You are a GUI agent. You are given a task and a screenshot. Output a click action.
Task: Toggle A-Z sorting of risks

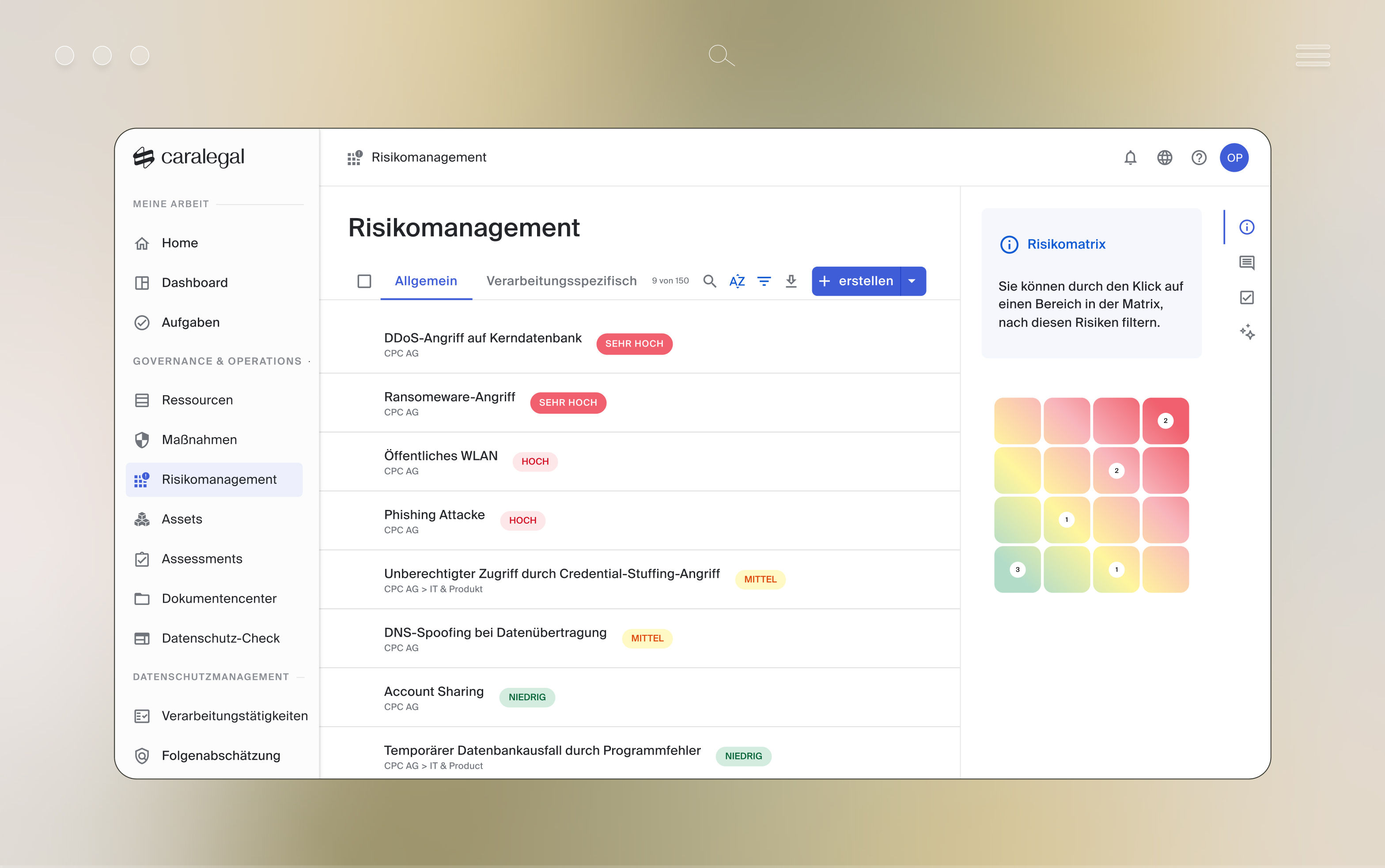[737, 281]
